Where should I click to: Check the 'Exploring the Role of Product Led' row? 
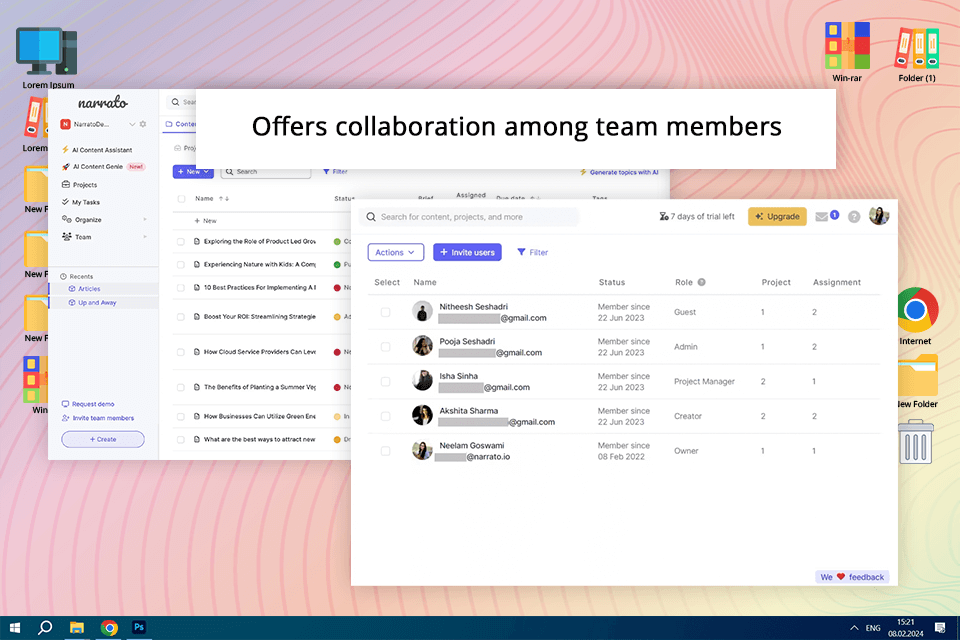[x=181, y=242]
